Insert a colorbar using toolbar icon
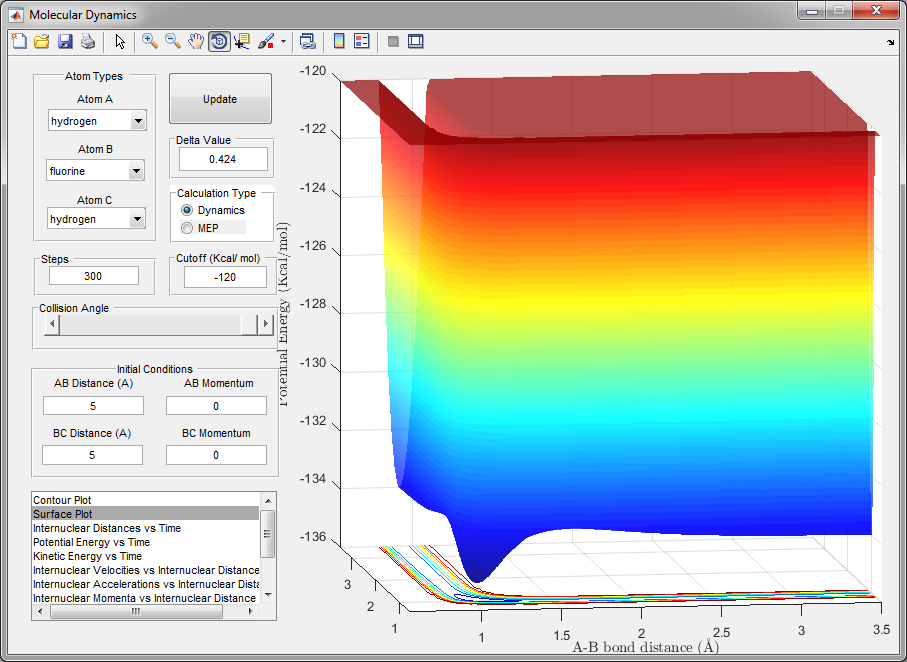Viewport: 907px width, 662px height. tap(339, 42)
